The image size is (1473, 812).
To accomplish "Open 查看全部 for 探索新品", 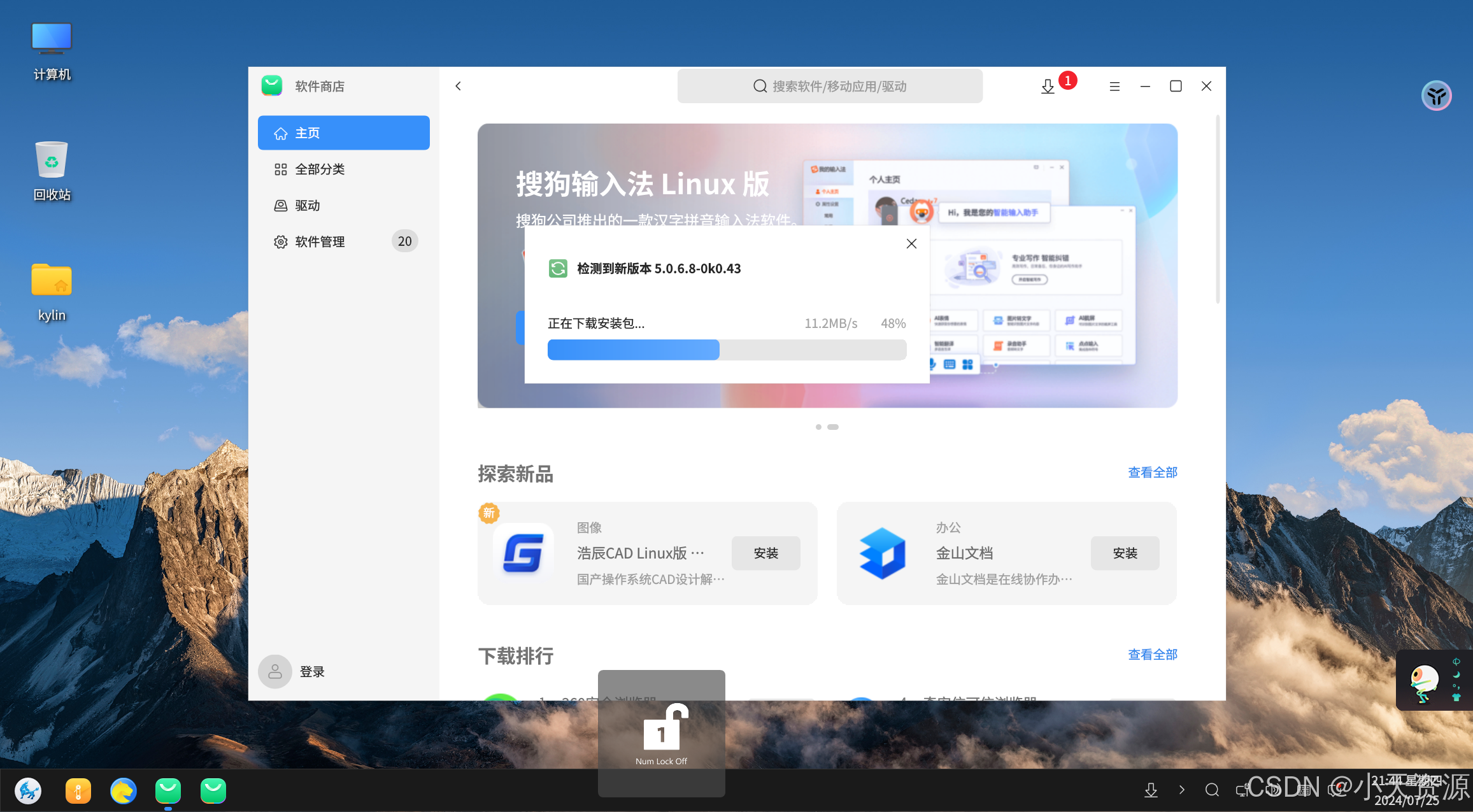I will click(1152, 473).
